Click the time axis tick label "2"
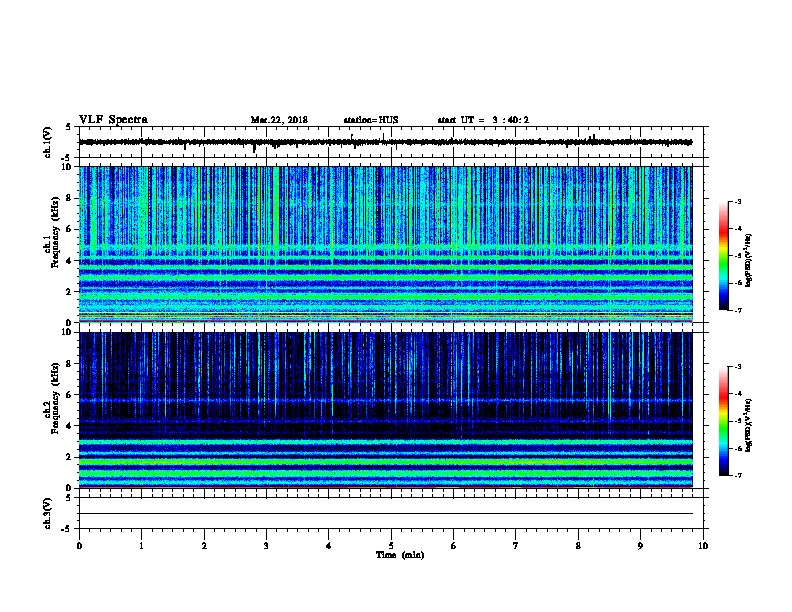Image resolution: width=792 pixels, height=612 pixels. click(204, 545)
